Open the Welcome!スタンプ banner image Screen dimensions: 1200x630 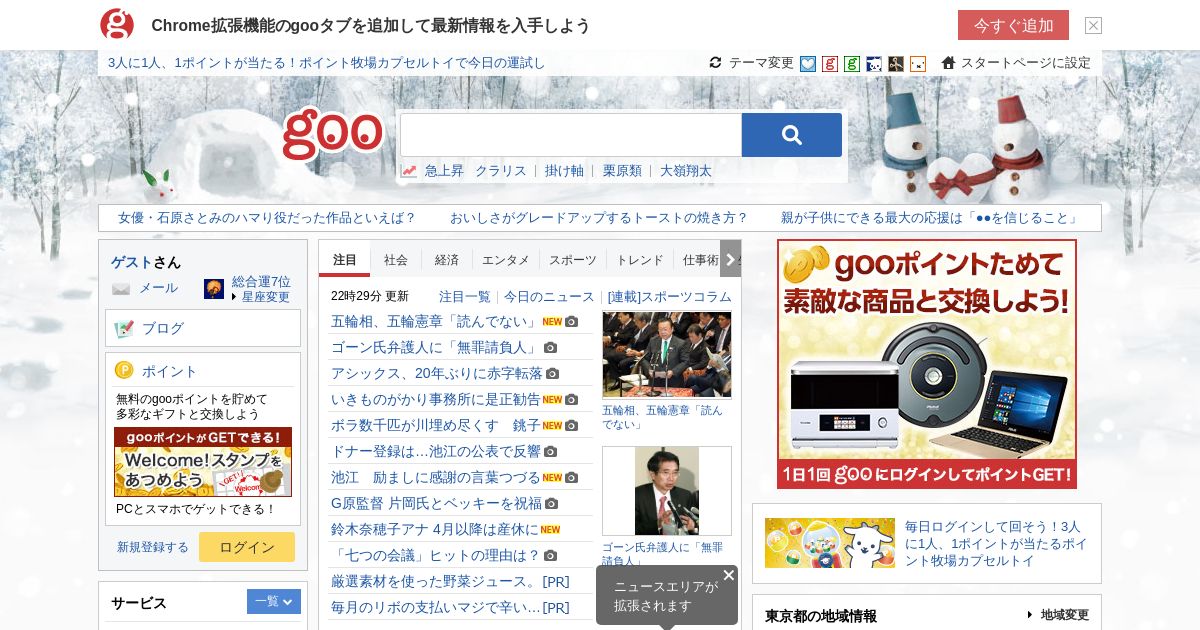pos(203,462)
